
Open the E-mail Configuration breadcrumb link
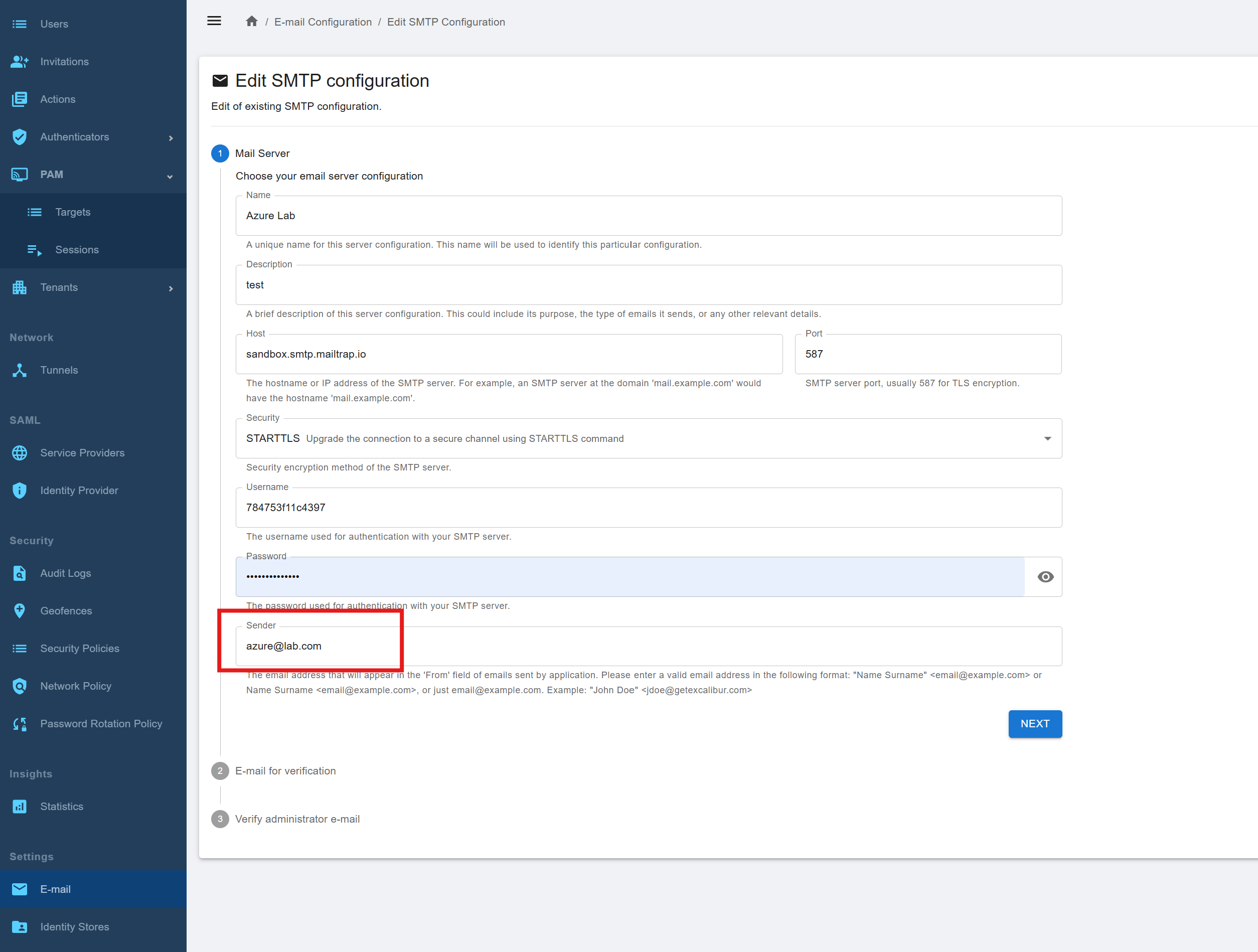[x=323, y=22]
